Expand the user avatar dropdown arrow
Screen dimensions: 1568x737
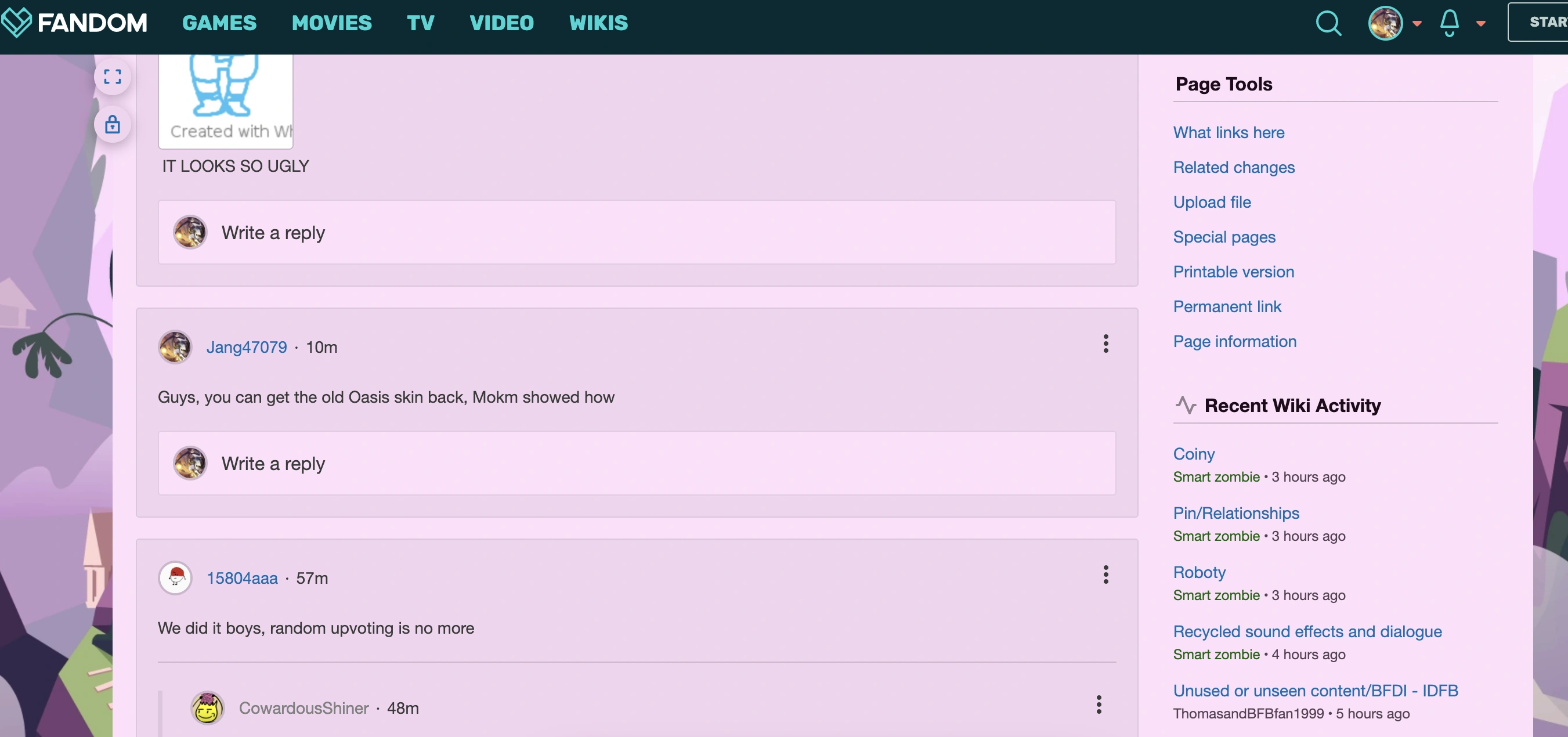tap(1417, 24)
